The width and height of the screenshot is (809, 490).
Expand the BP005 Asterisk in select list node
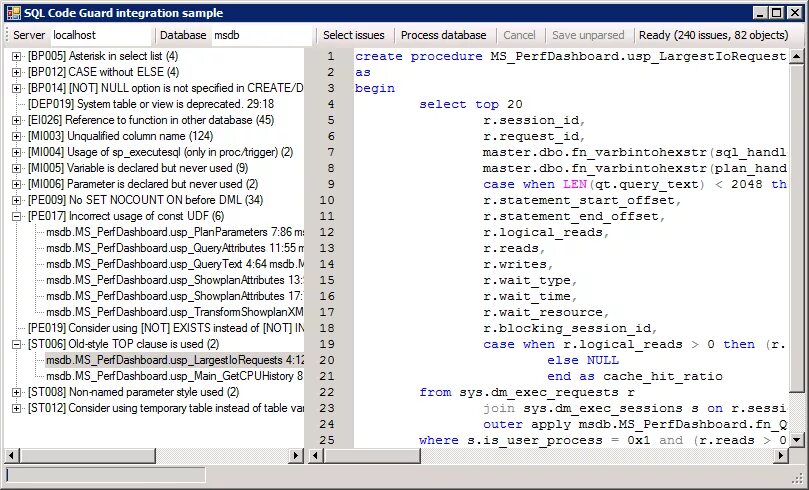tap(17, 56)
